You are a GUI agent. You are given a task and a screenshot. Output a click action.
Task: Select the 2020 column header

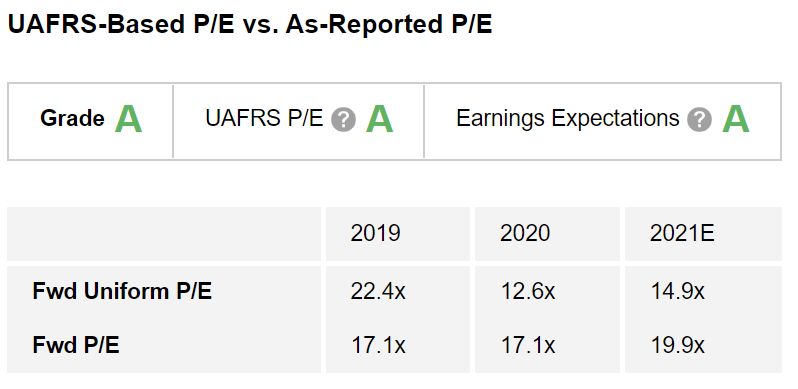tap(525, 233)
